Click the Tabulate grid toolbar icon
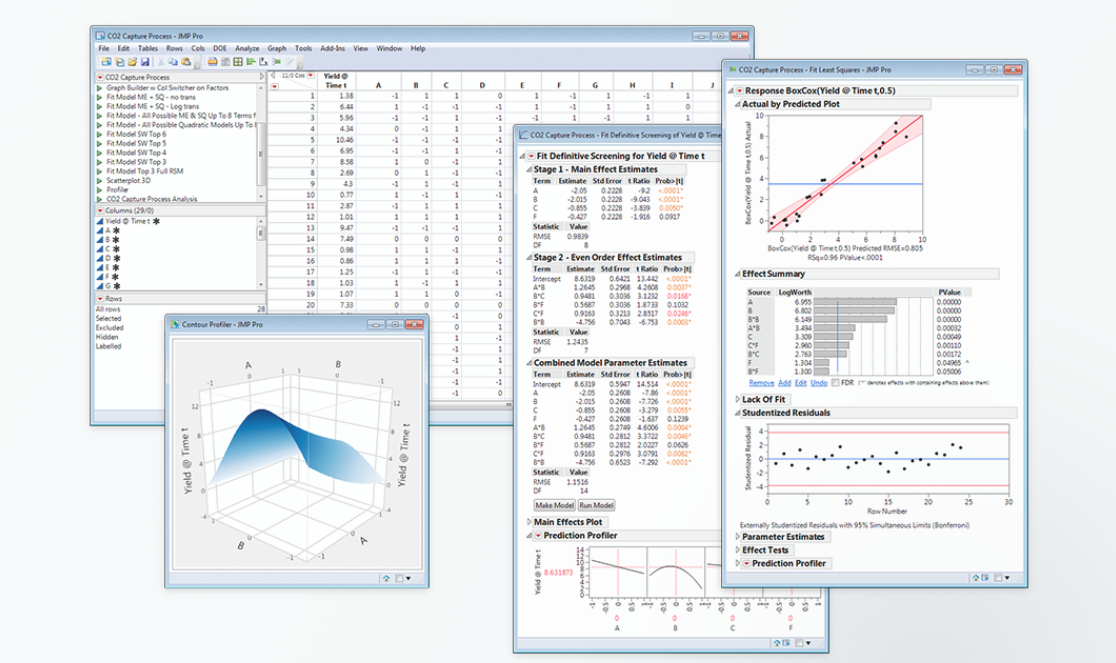 (238, 62)
